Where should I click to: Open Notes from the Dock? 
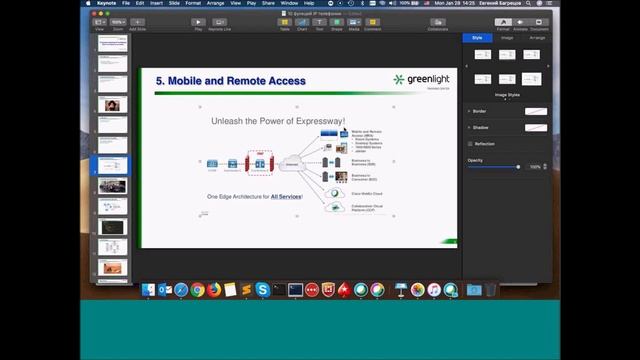coord(230,290)
